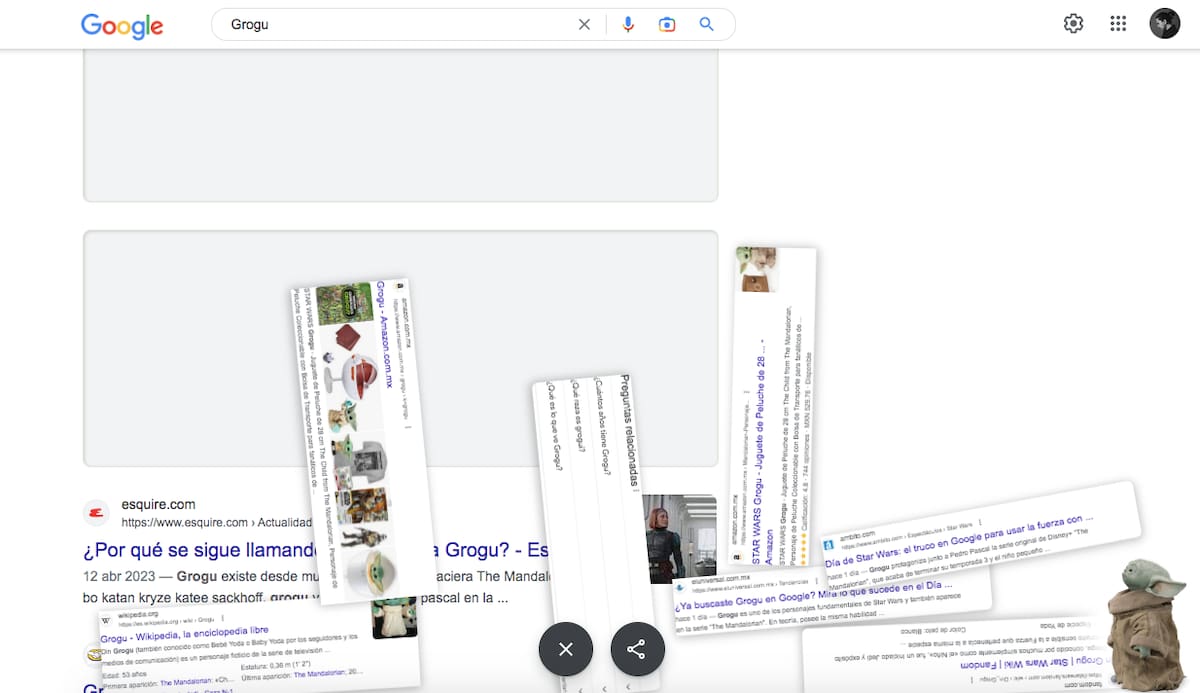This screenshot has height=693, width=1200.
Task: Open the esquire result '¿Por qué se sigue llamando'
Action: pyautogui.click(x=314, y=550)
